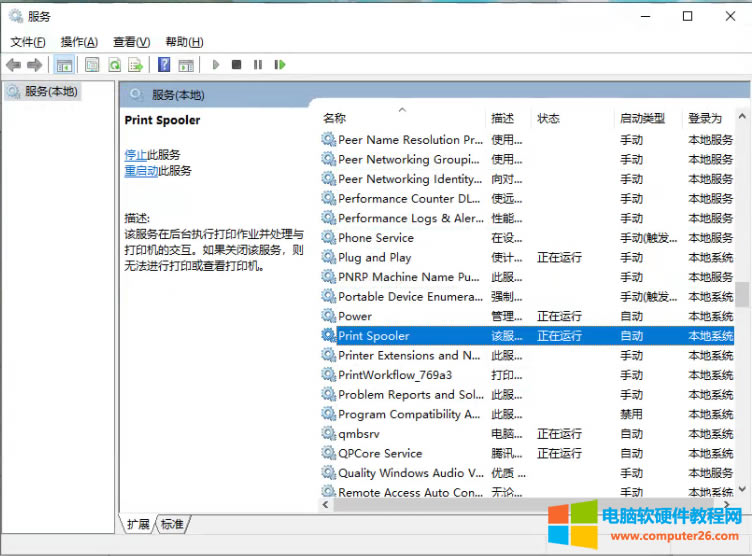Open the 文件(F) menu
Image resolution: width=752 pixels, height=556 pixels.
click(28, 42)
